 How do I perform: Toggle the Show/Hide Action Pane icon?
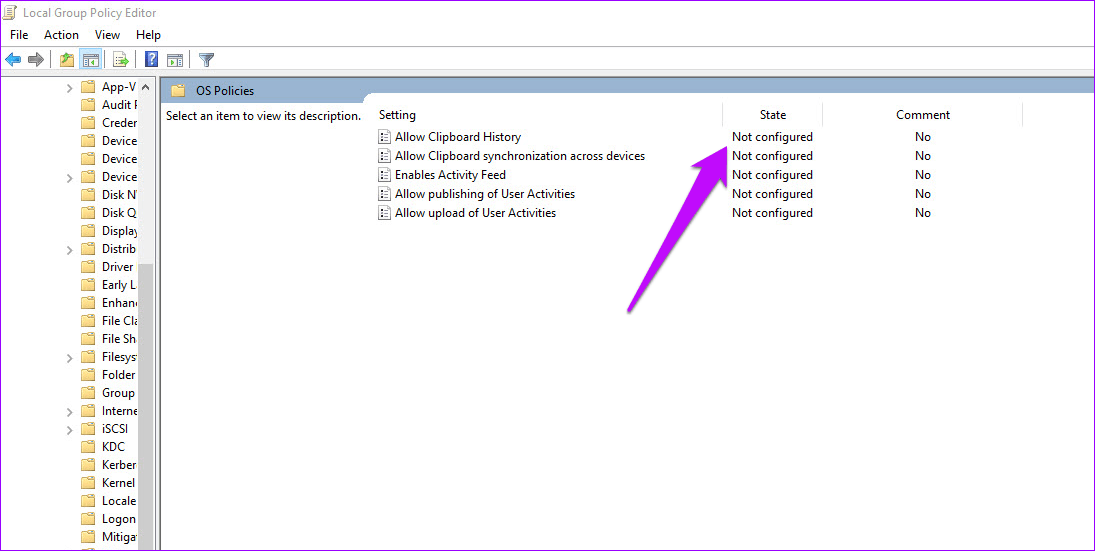pyautogui.click(x=175, y=60)
